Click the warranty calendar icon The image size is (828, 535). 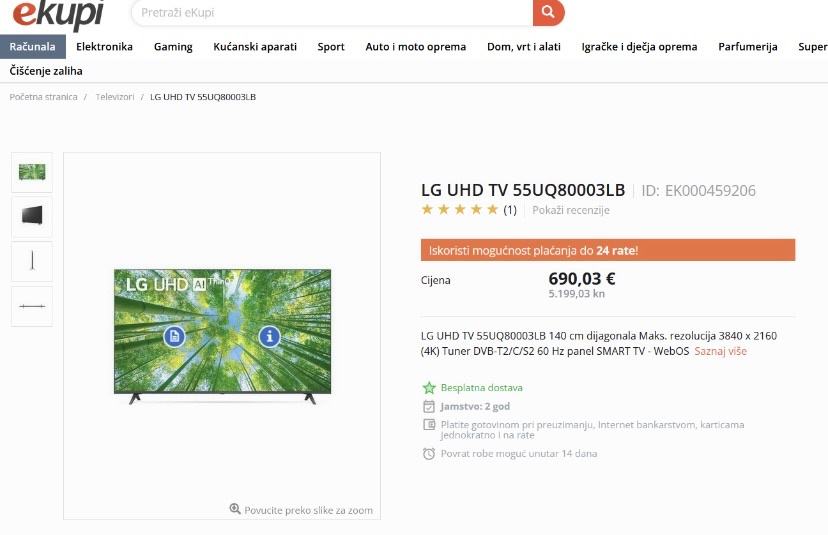tap(429, 406)
